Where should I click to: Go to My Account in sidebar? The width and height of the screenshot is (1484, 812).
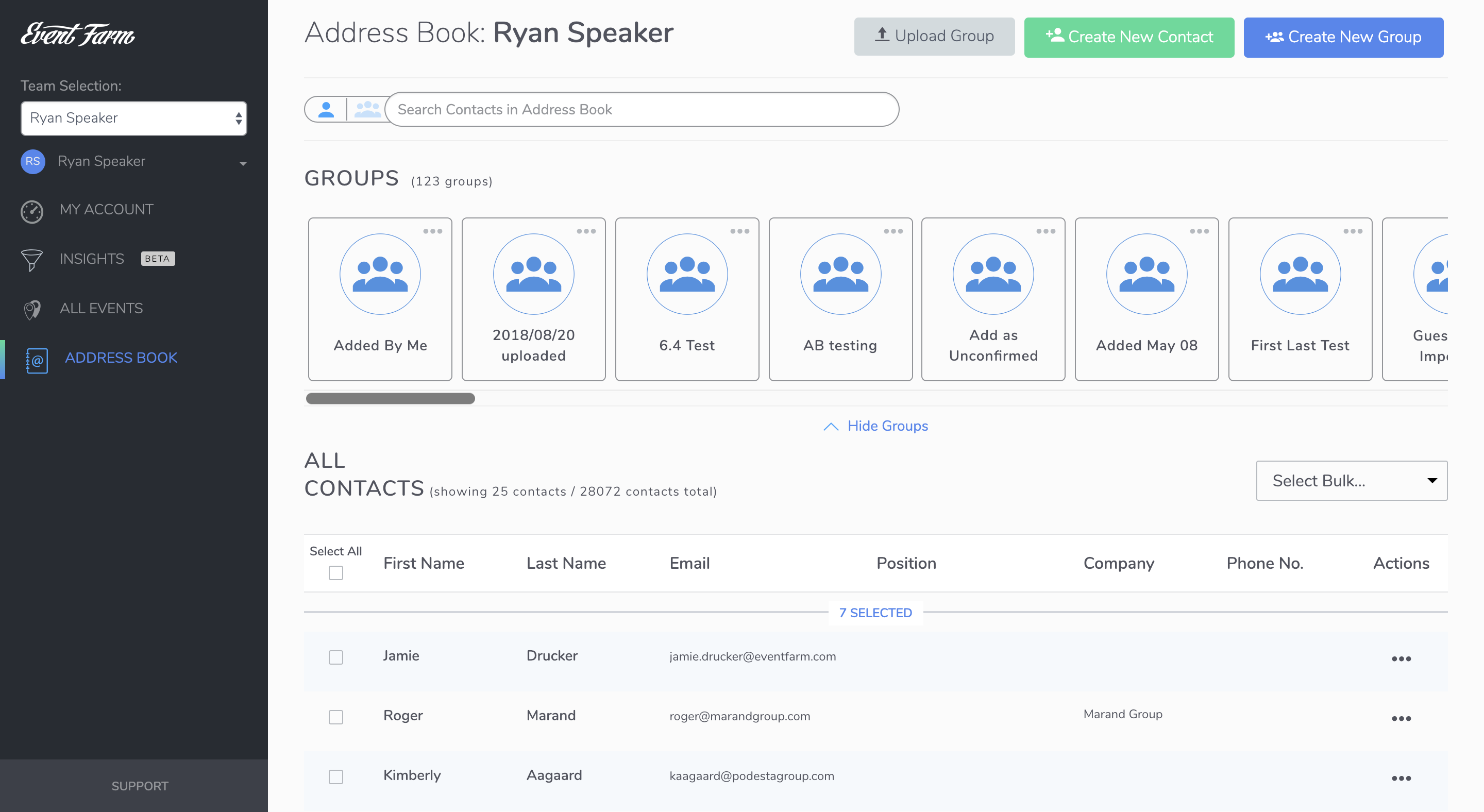107,210
